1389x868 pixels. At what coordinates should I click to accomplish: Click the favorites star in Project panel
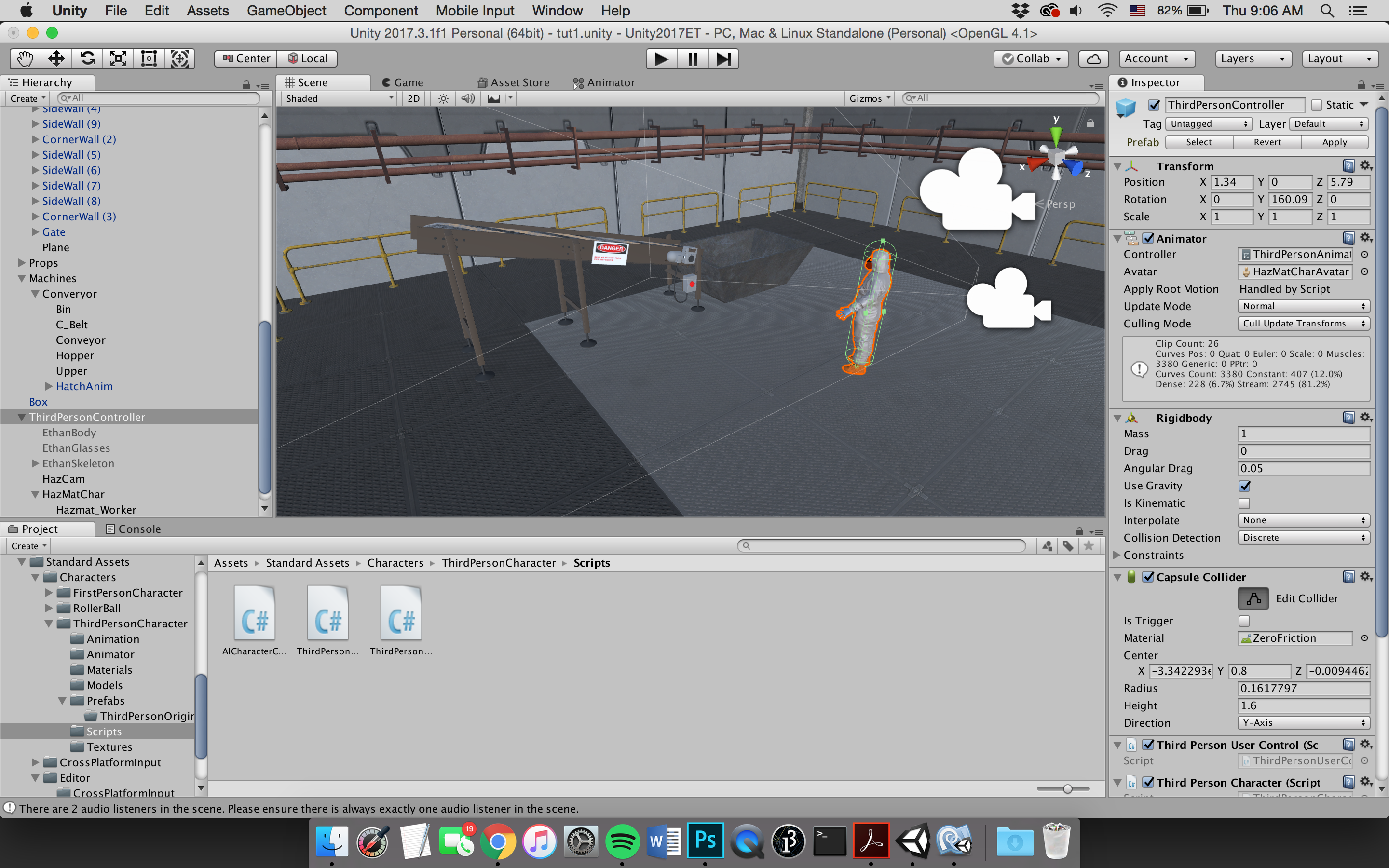point(1089,546)
